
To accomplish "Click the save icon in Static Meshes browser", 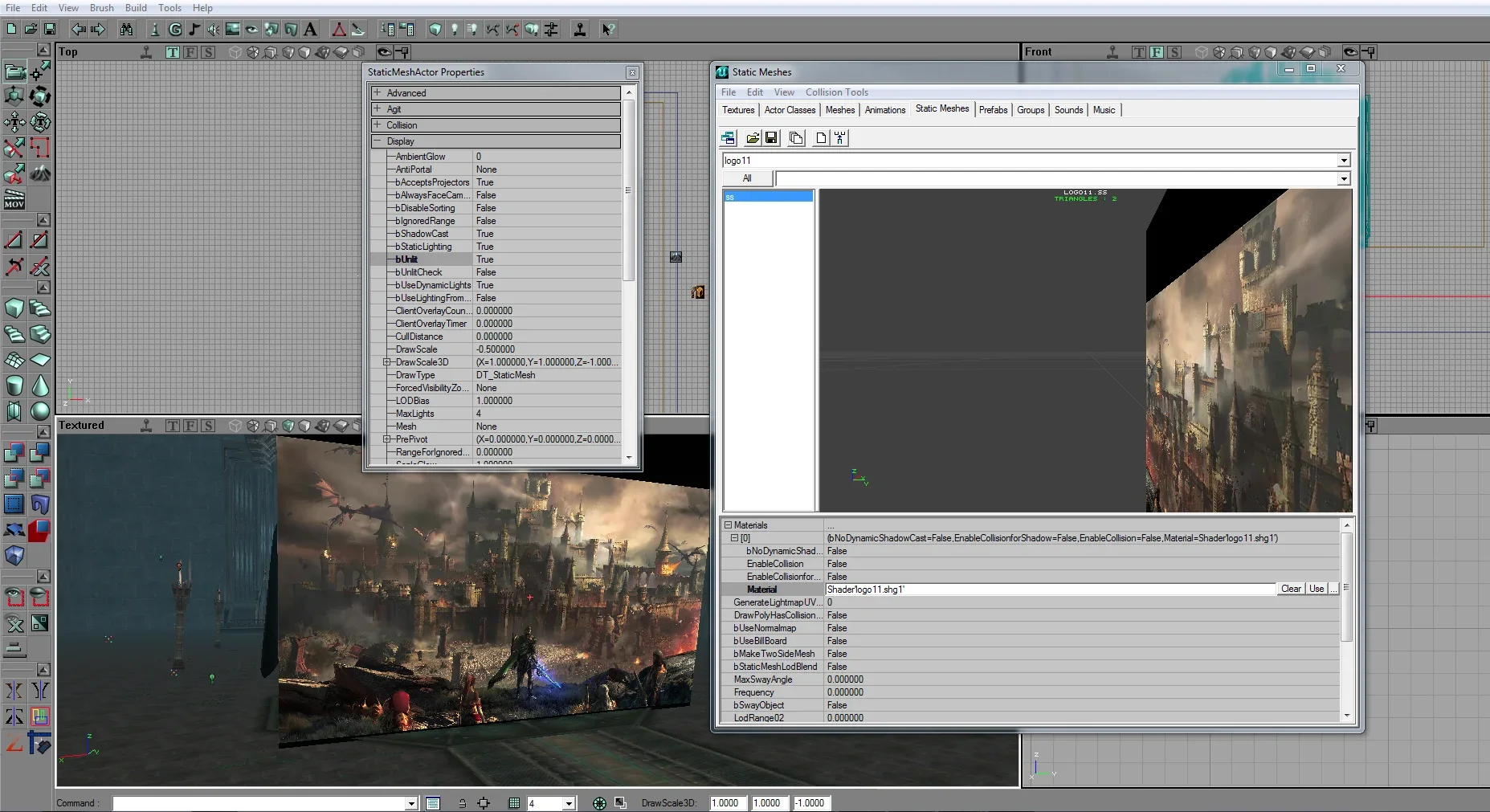I will click(x=771, y=138).
